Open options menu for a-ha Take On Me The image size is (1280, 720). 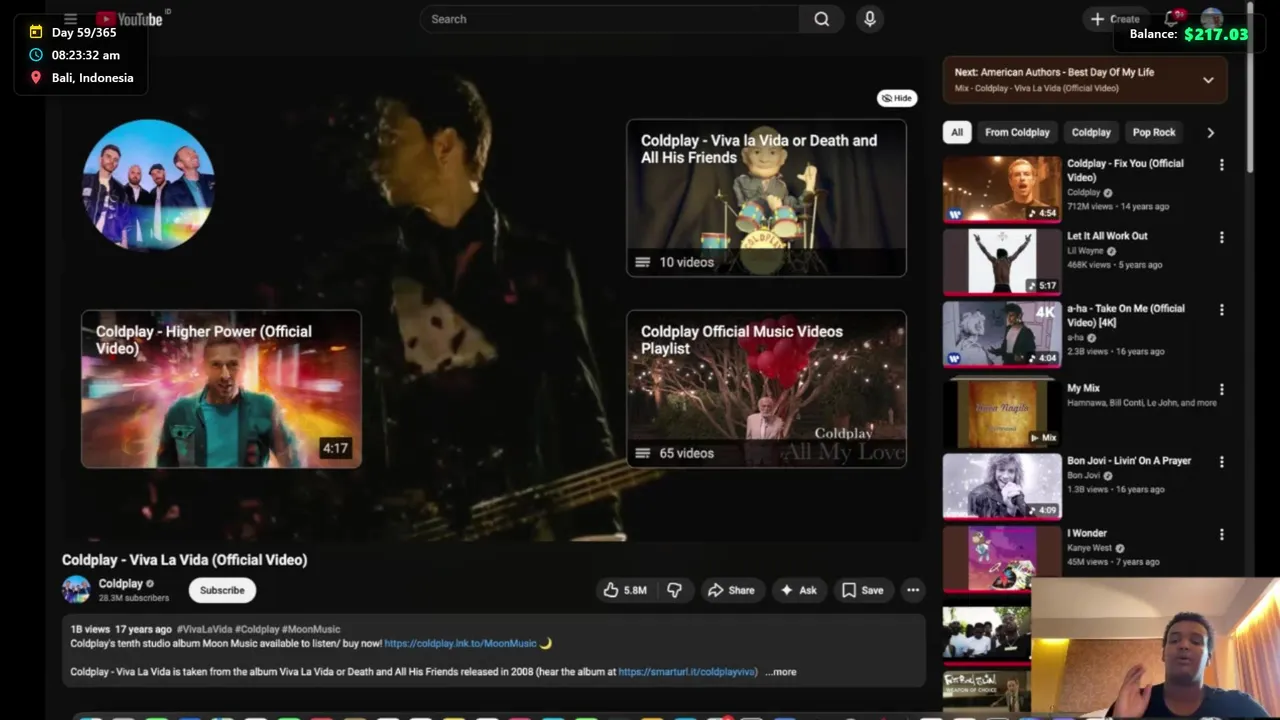click(1221, 310)
